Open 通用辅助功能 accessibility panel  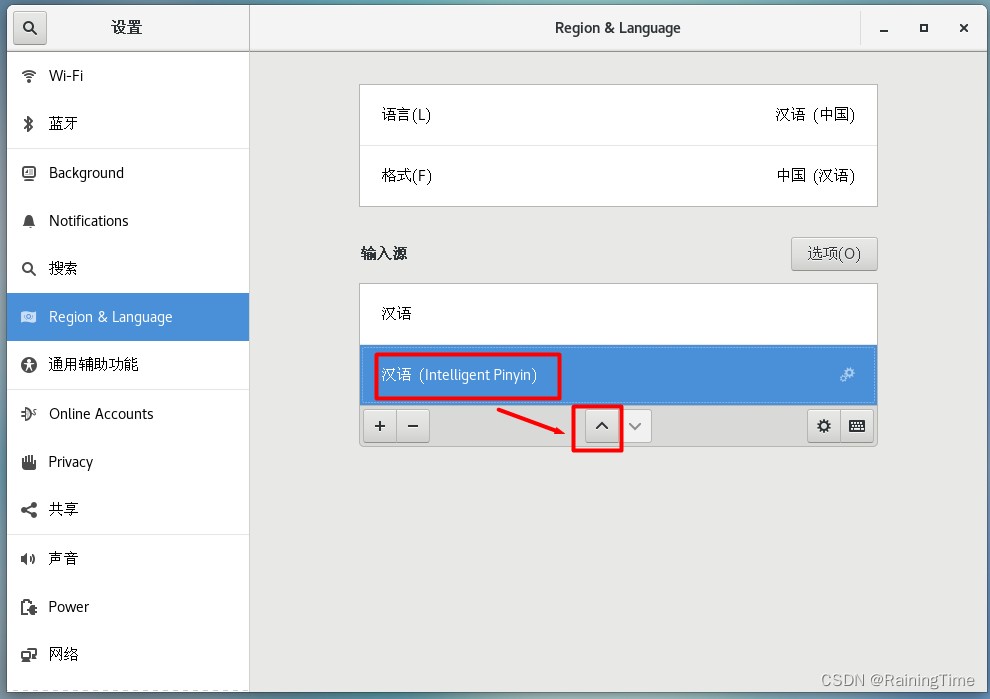pos(128,365)
